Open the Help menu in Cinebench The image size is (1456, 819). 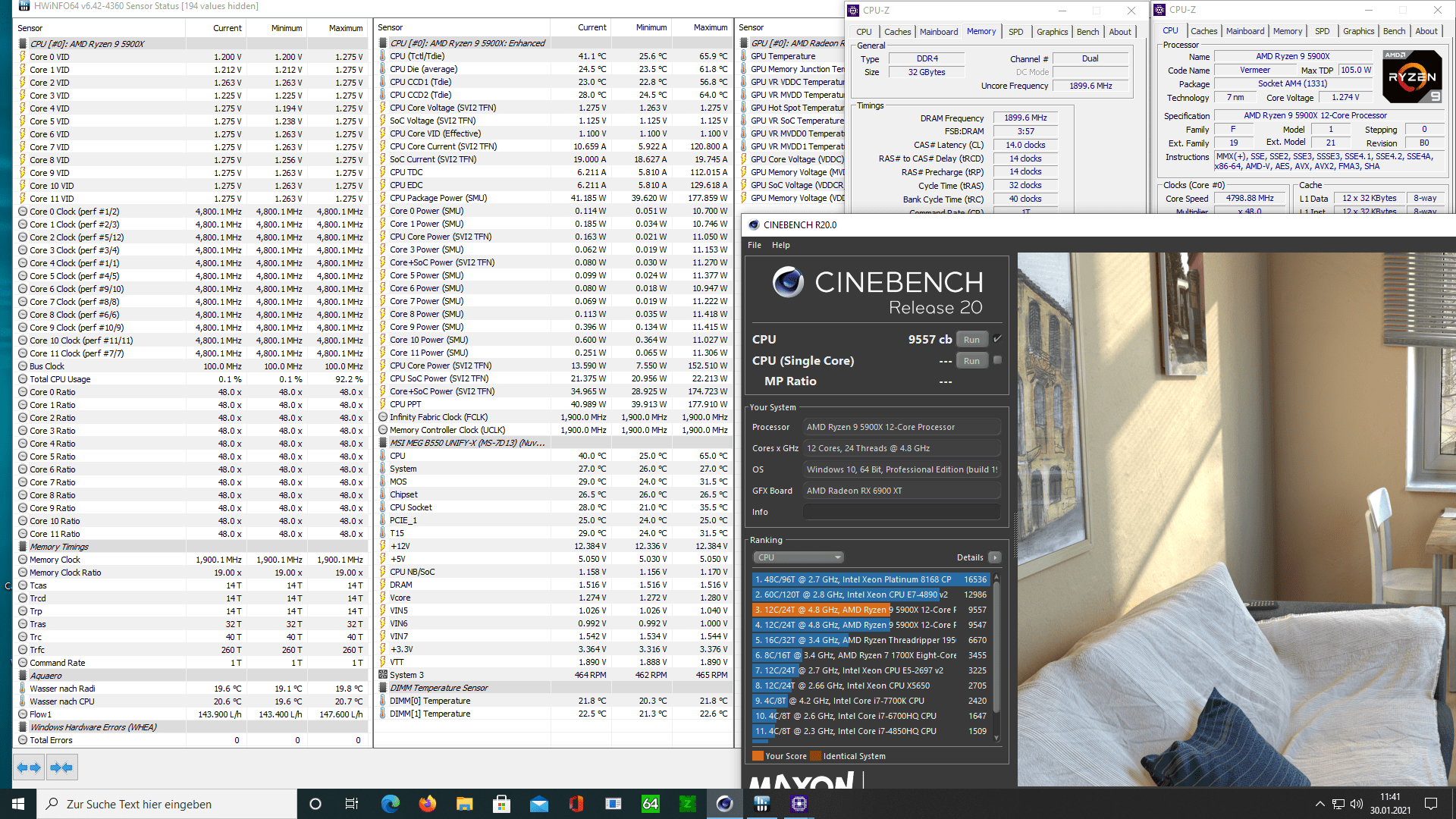click(x=780, y=245)
